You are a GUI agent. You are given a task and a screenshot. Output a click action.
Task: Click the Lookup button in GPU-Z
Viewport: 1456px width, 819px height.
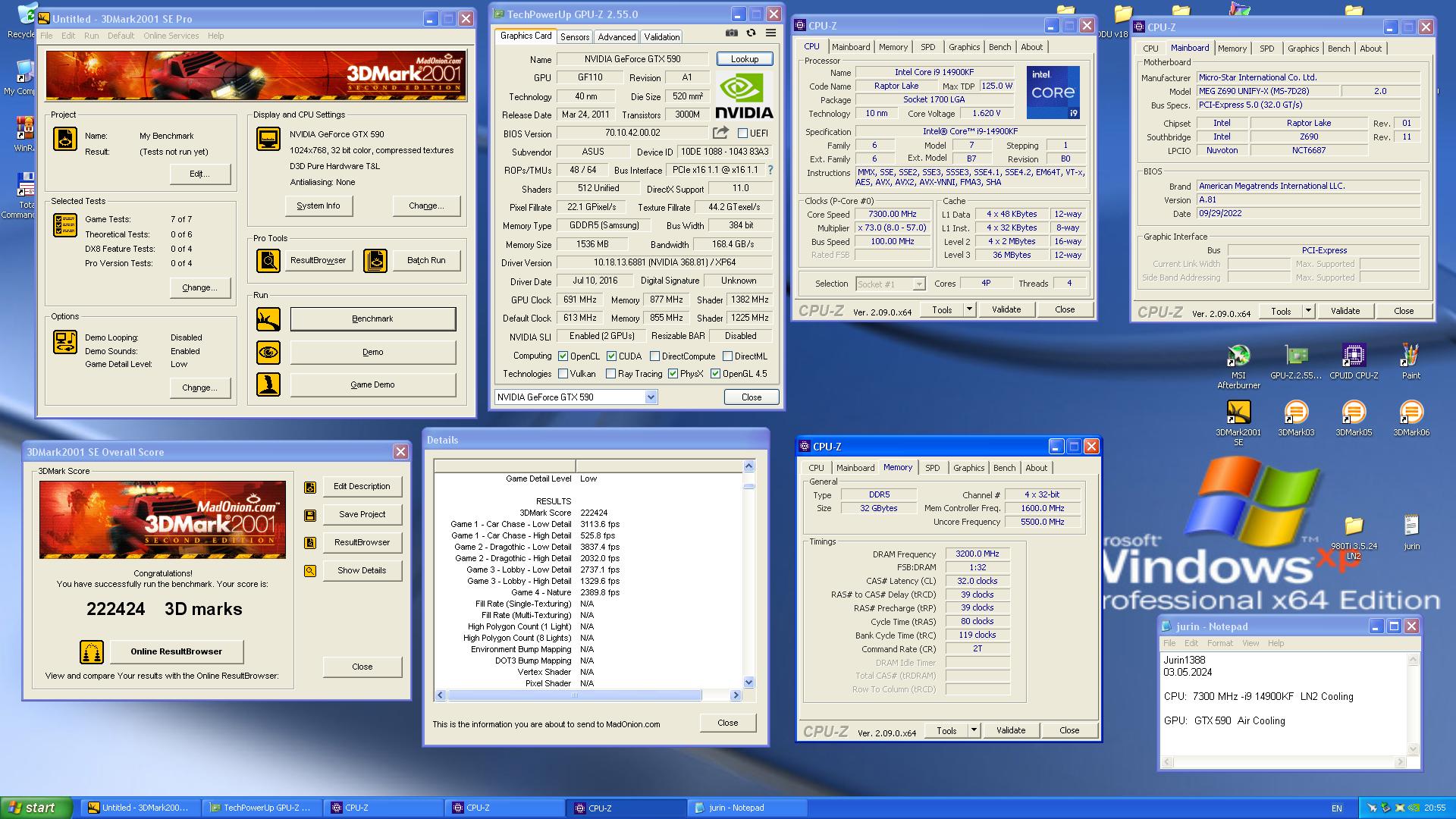click(745, 59)
